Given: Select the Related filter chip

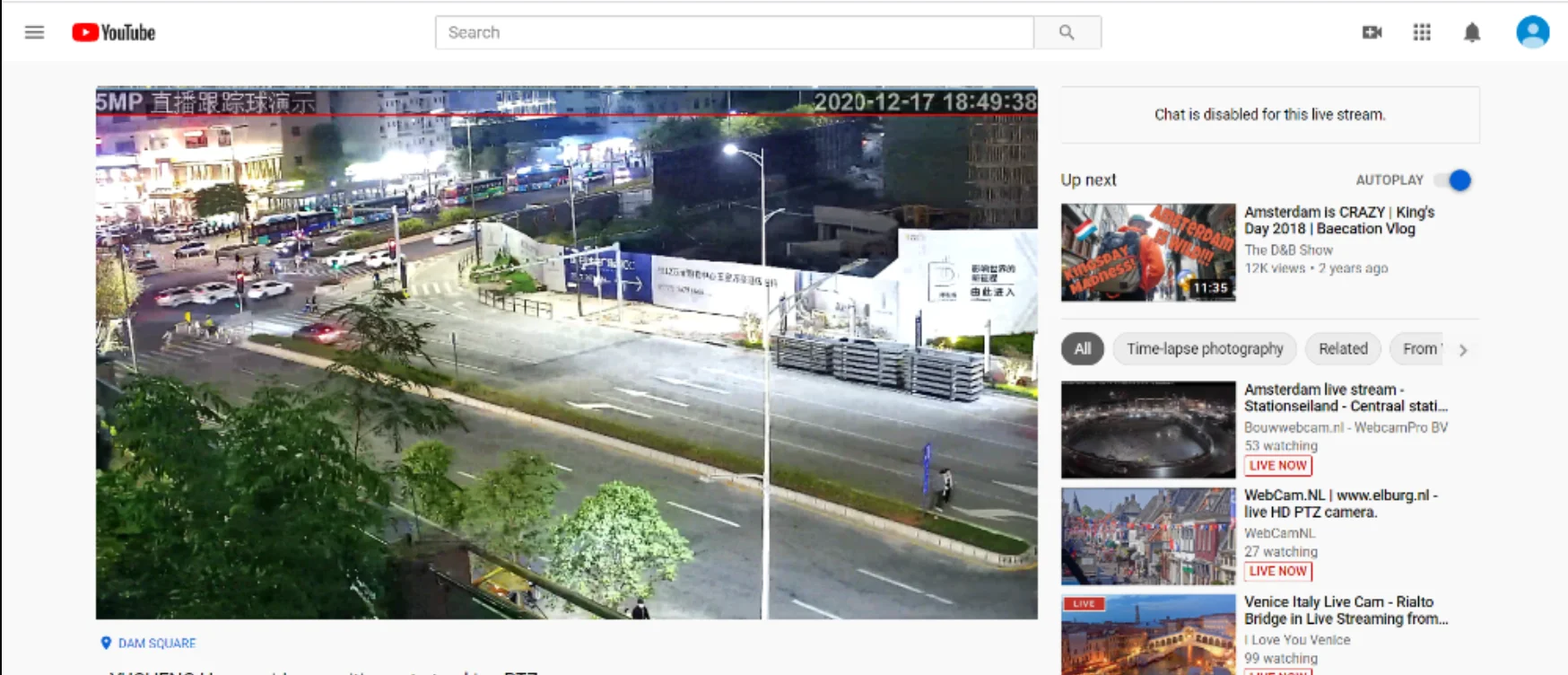Looking at the screenshot, I should 1343,349.
